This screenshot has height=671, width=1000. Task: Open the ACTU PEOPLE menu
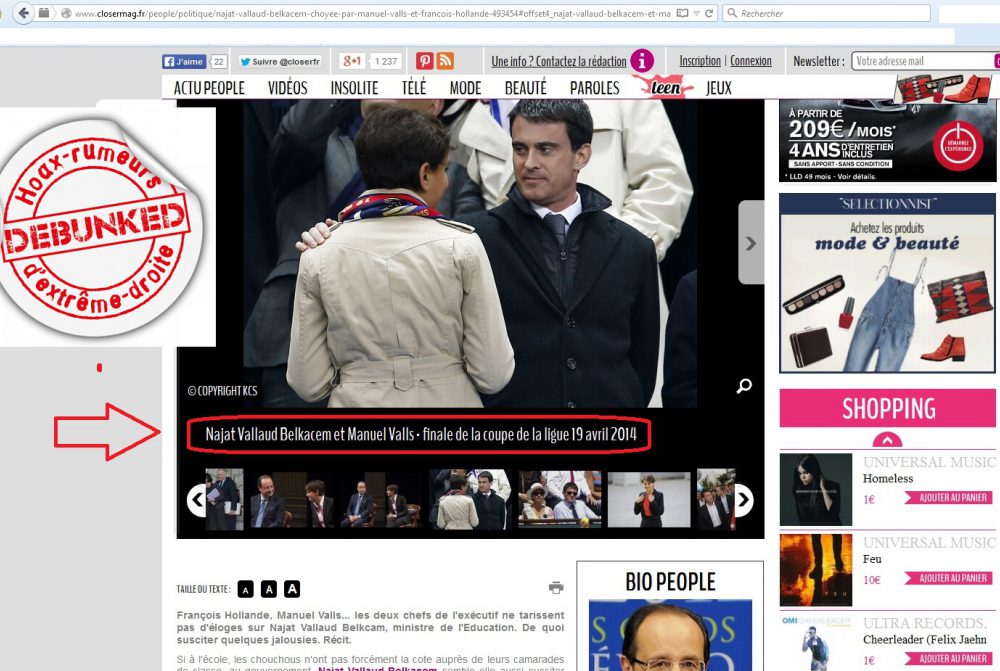tap(209, 88)
